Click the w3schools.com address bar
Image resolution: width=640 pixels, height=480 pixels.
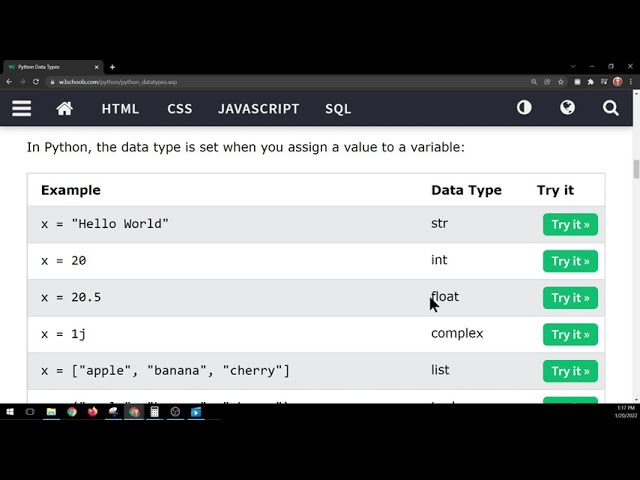pyautogui.click(x=286, y=82)
